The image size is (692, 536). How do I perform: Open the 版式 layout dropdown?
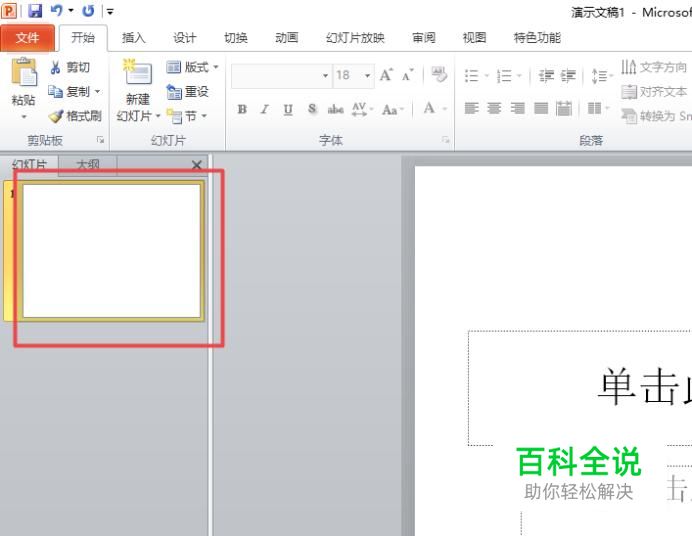coord(192,67)
